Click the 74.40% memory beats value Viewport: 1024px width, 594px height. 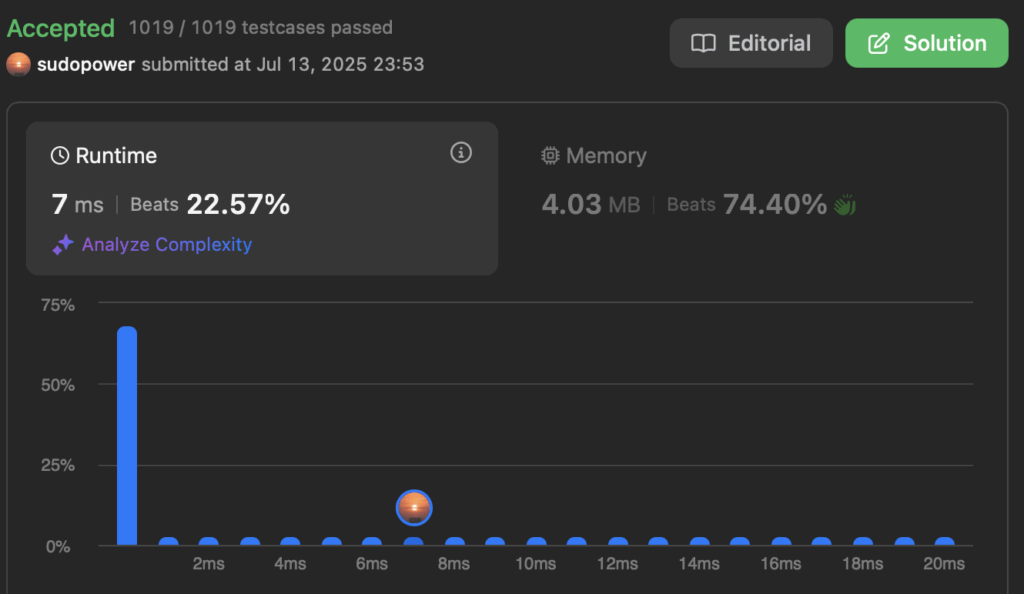[775, 204]
